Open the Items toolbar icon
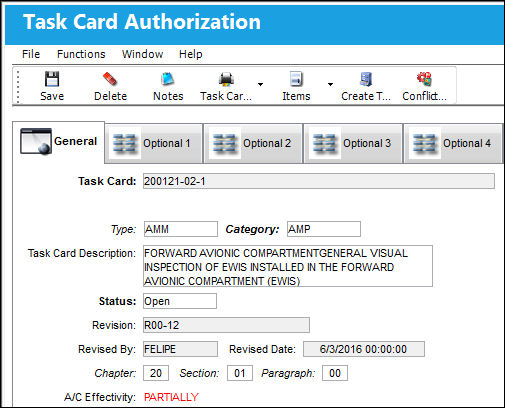Screen dimensions: 505x408 tap(296, 79)
